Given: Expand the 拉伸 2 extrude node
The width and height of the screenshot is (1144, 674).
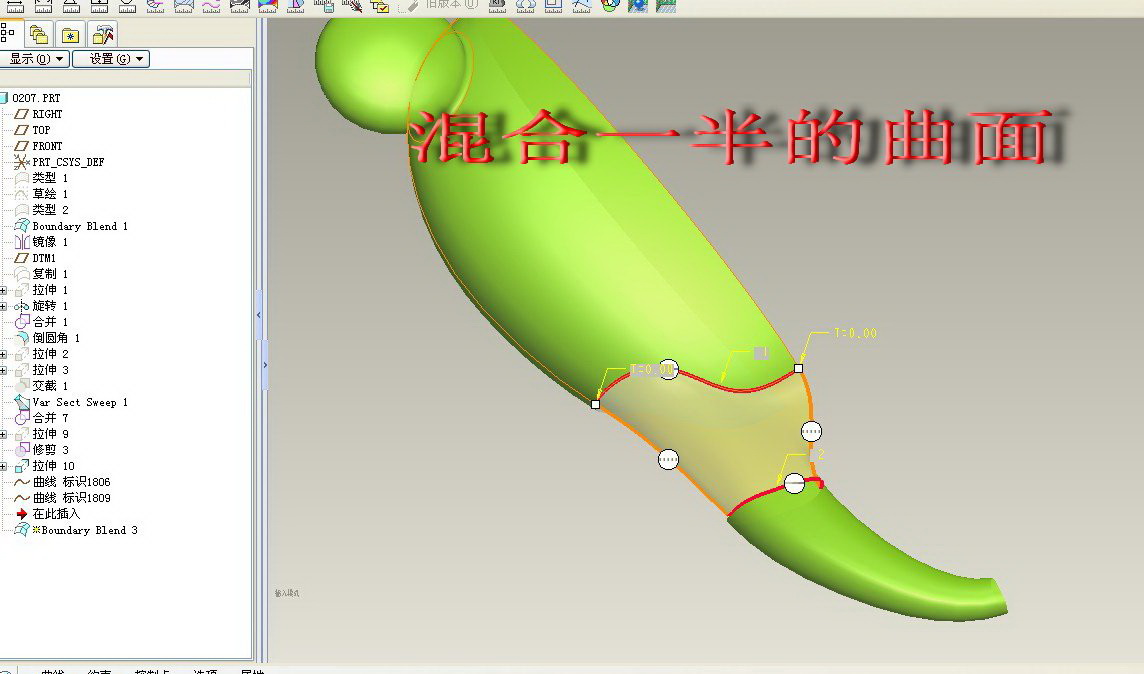Looking at the screenshot, I should tap(4, 355).
